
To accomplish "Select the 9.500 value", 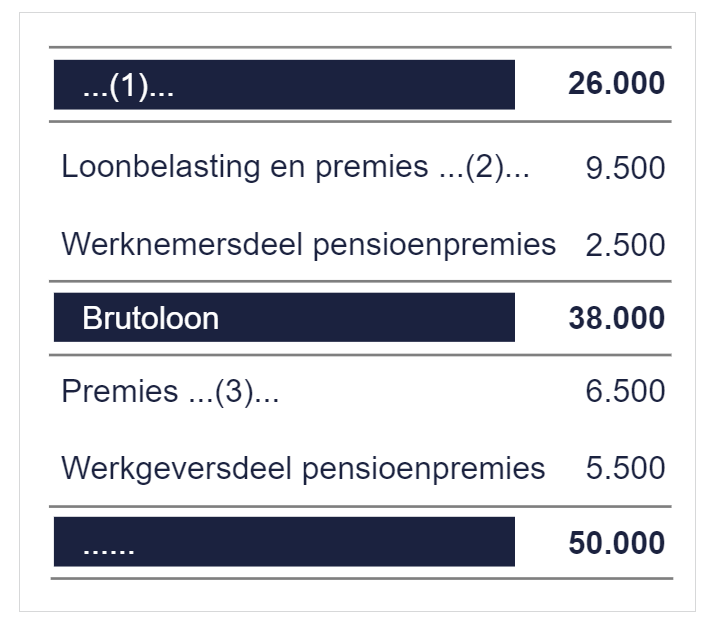I will (x=625, y=168).
